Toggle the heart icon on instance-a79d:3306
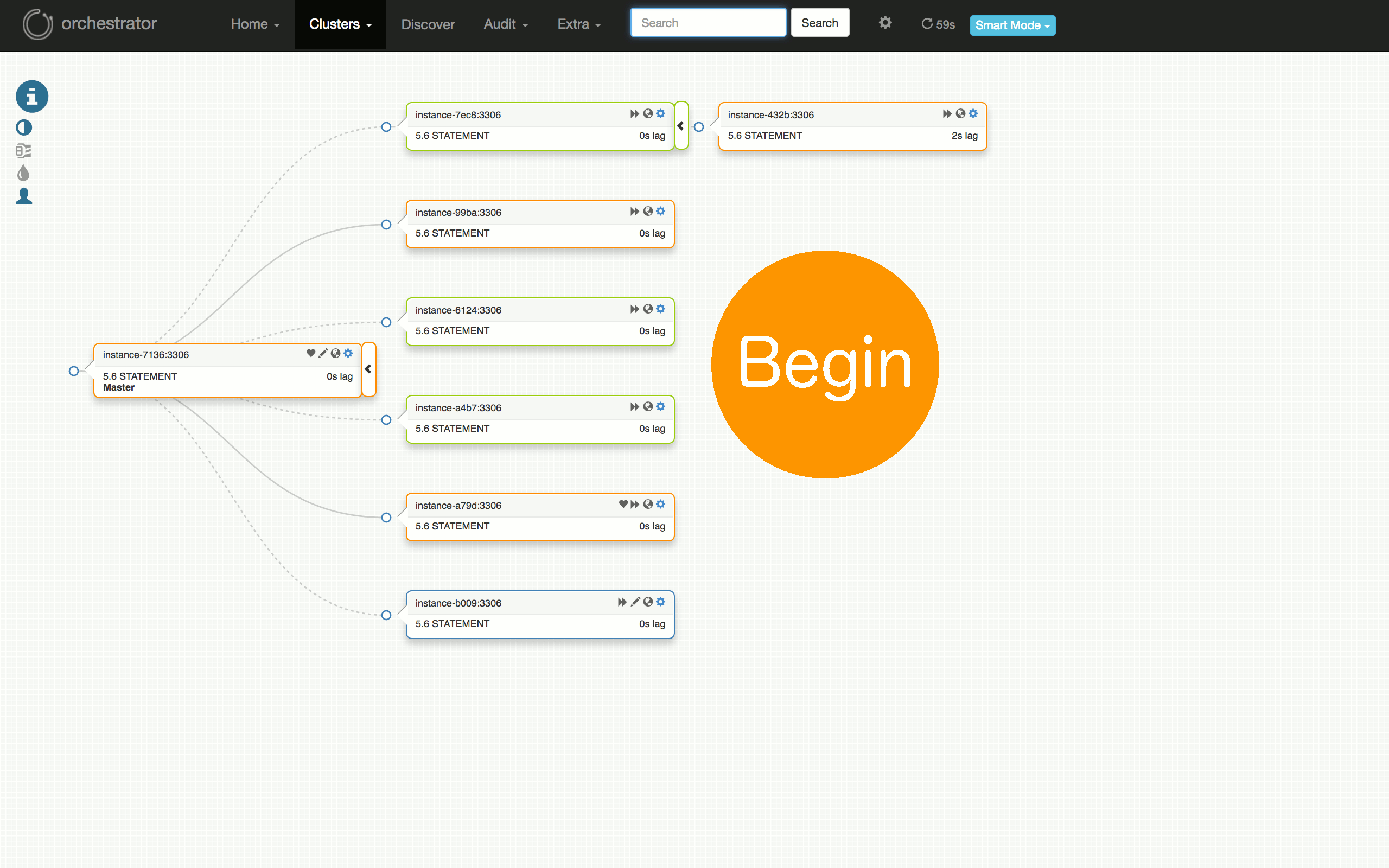1389x868 pixels. pos(623,504)
